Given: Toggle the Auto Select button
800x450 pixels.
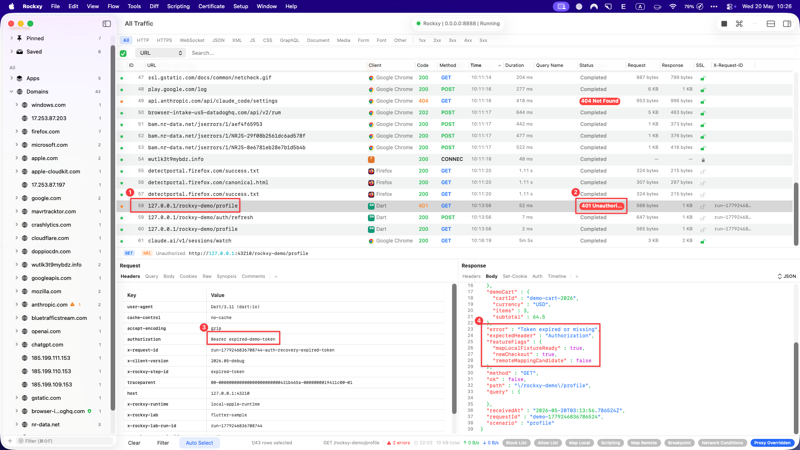Looking at the screenshot, I should click(199, 443).
